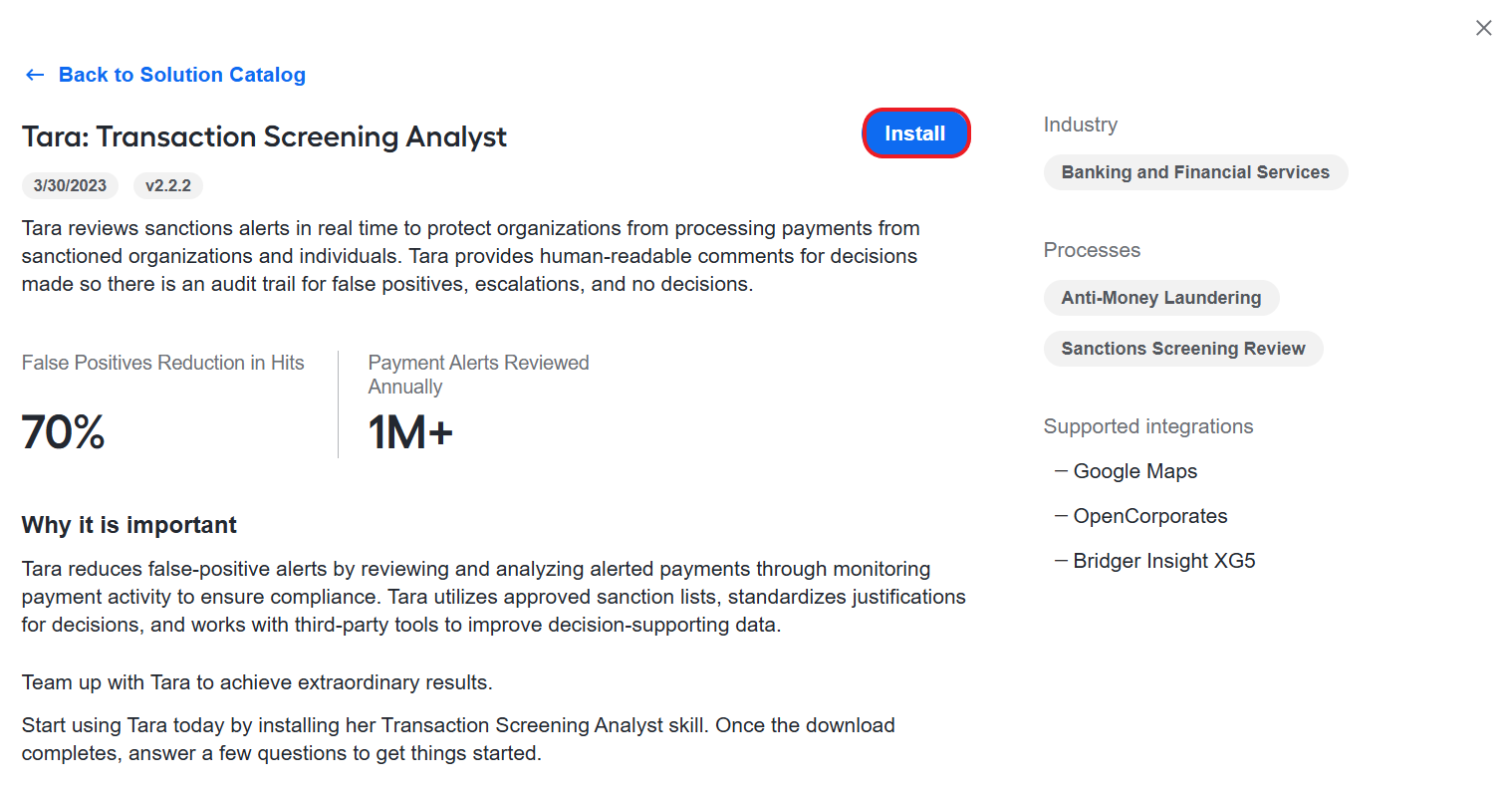
Task: Open the Back to Solution Catalog link
Action: coord(182,75)
